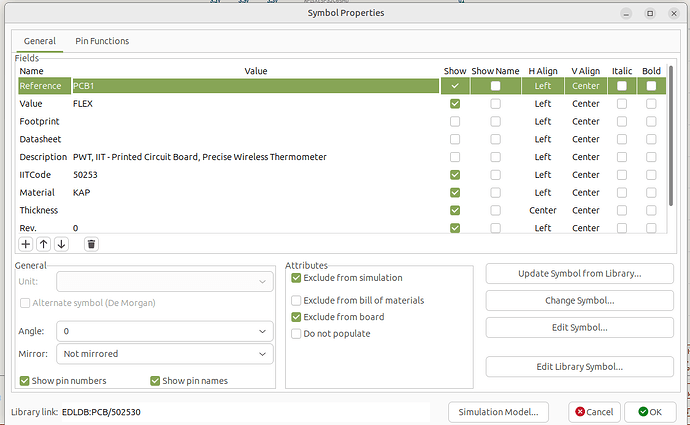Click the move field down arrow
690x425 pixels.
tap(61, 243)
